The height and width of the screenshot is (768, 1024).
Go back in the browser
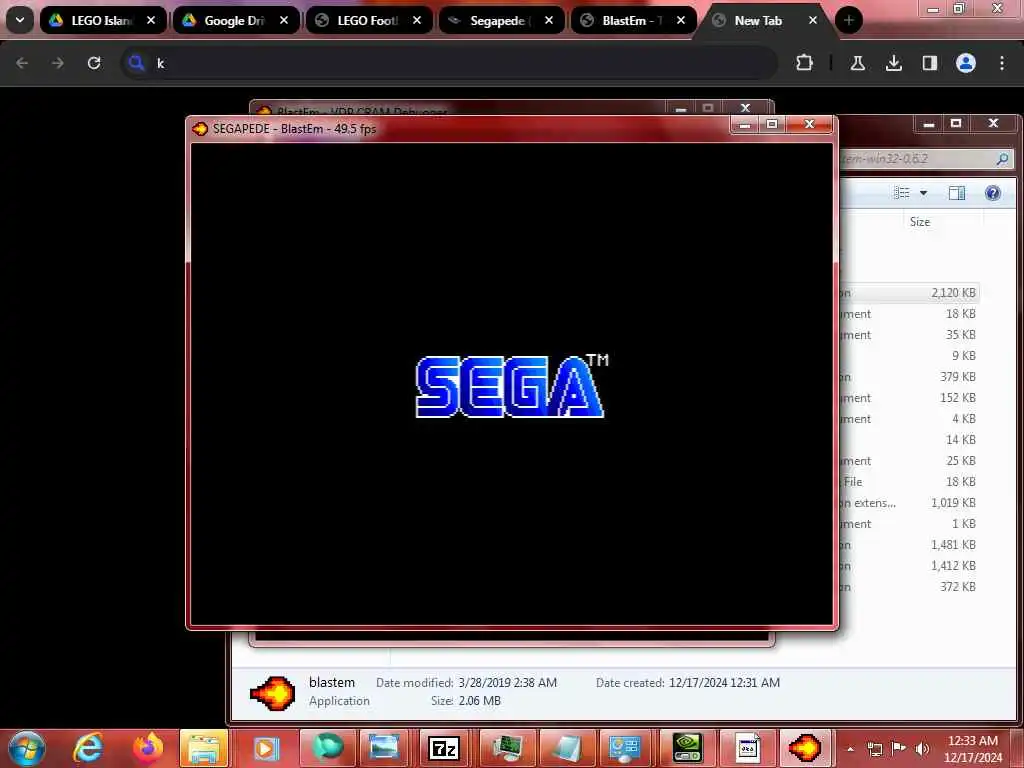[x=22, y=63]
